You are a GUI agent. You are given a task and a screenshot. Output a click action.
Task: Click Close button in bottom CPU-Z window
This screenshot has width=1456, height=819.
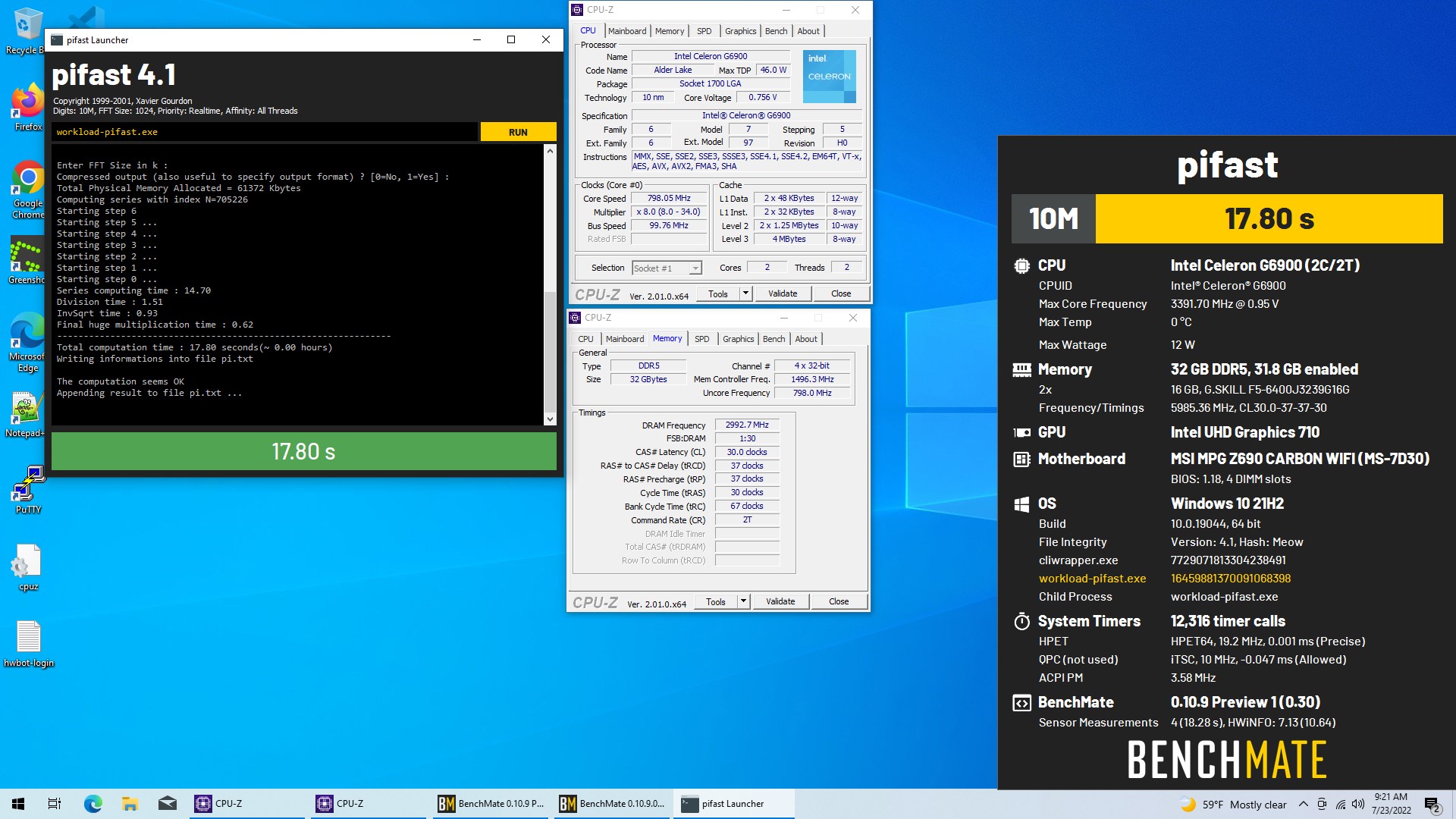839,601
